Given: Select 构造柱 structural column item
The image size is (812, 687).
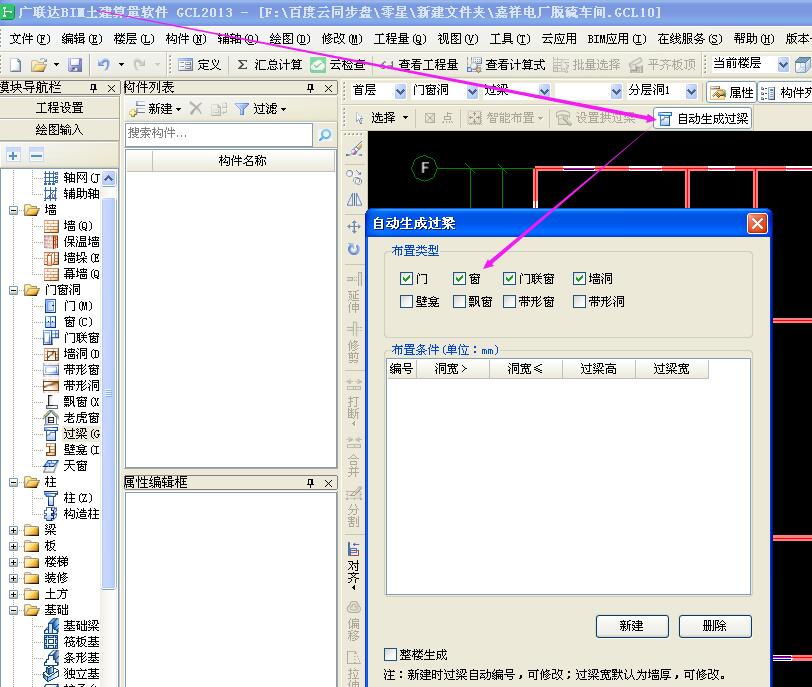Looking at the screenshot, I should pos(72,514).
